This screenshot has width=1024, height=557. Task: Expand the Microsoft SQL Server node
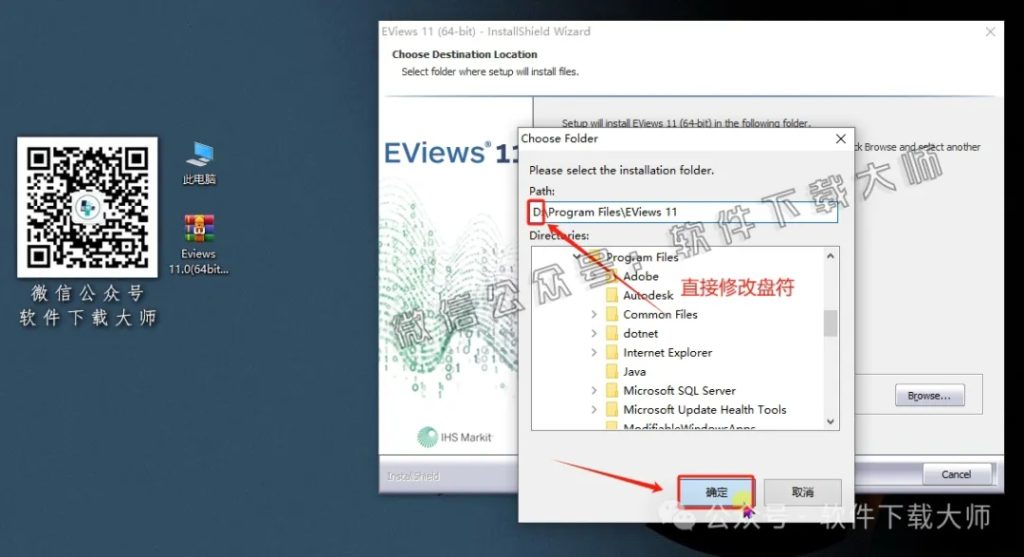tap(594, 390)
